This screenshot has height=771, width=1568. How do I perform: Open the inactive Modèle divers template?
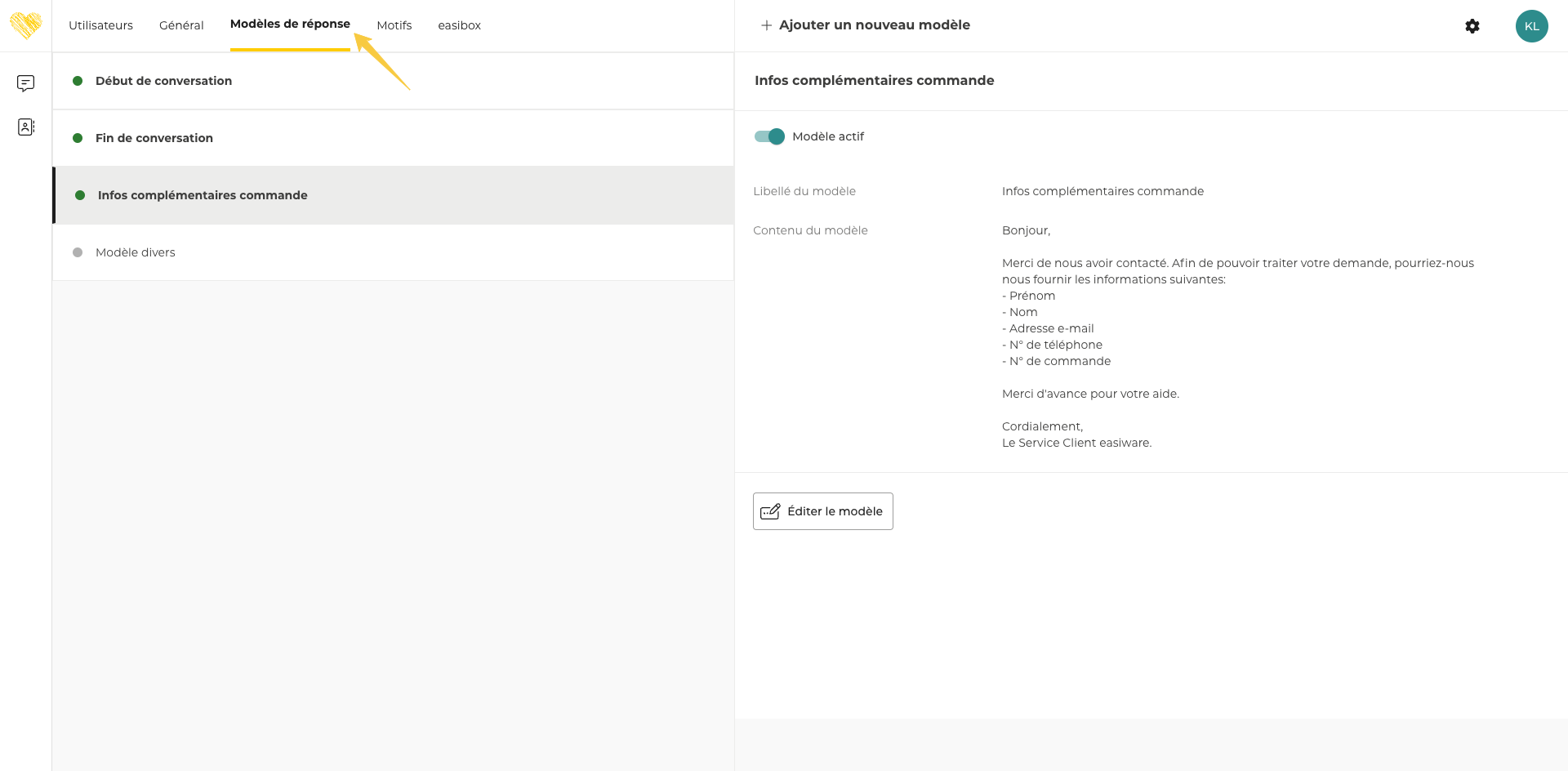135,252
